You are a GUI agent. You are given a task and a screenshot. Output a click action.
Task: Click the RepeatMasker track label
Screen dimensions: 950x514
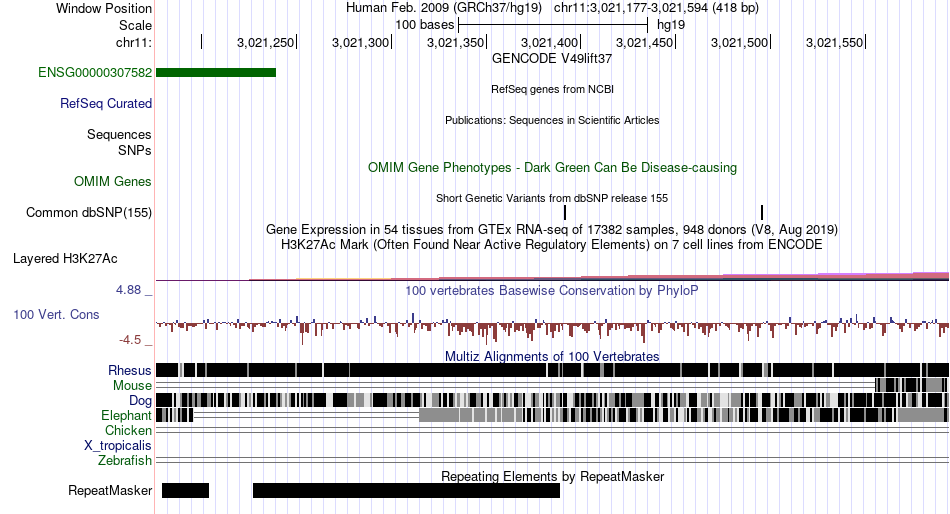pos(110,490)
